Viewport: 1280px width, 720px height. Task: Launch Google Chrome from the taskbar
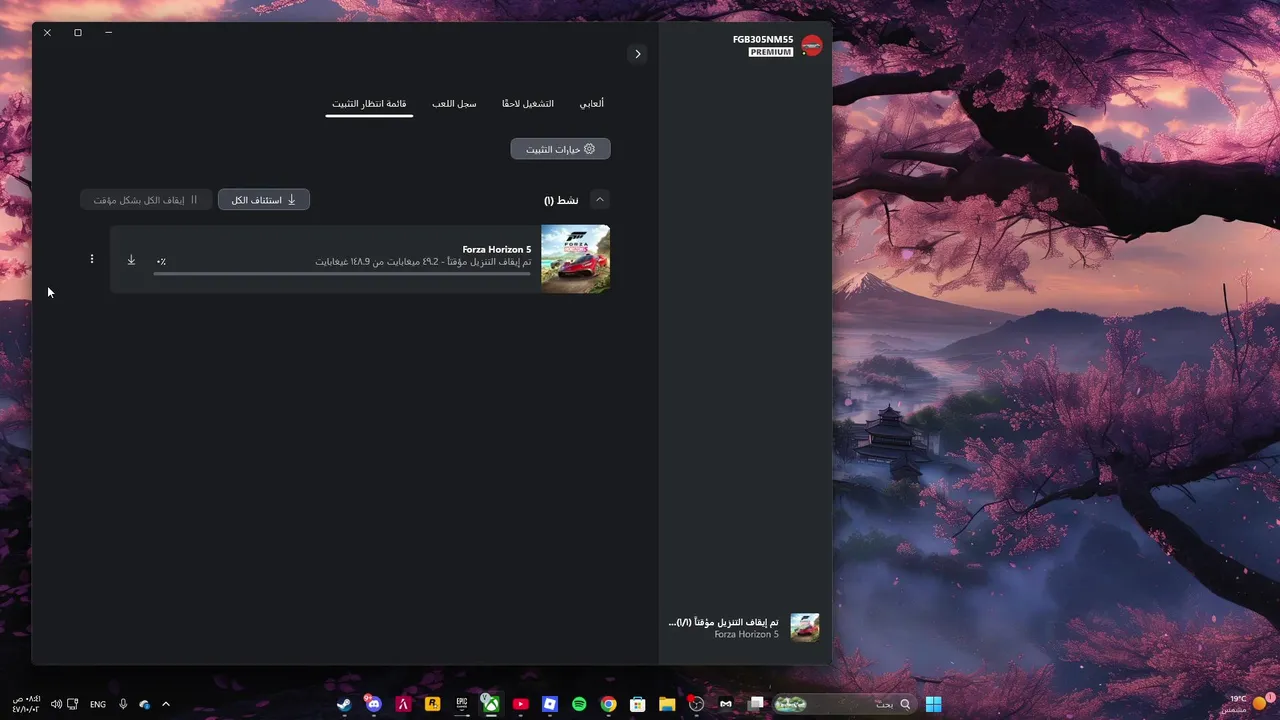pyautogui.click(x=608, y=704)
